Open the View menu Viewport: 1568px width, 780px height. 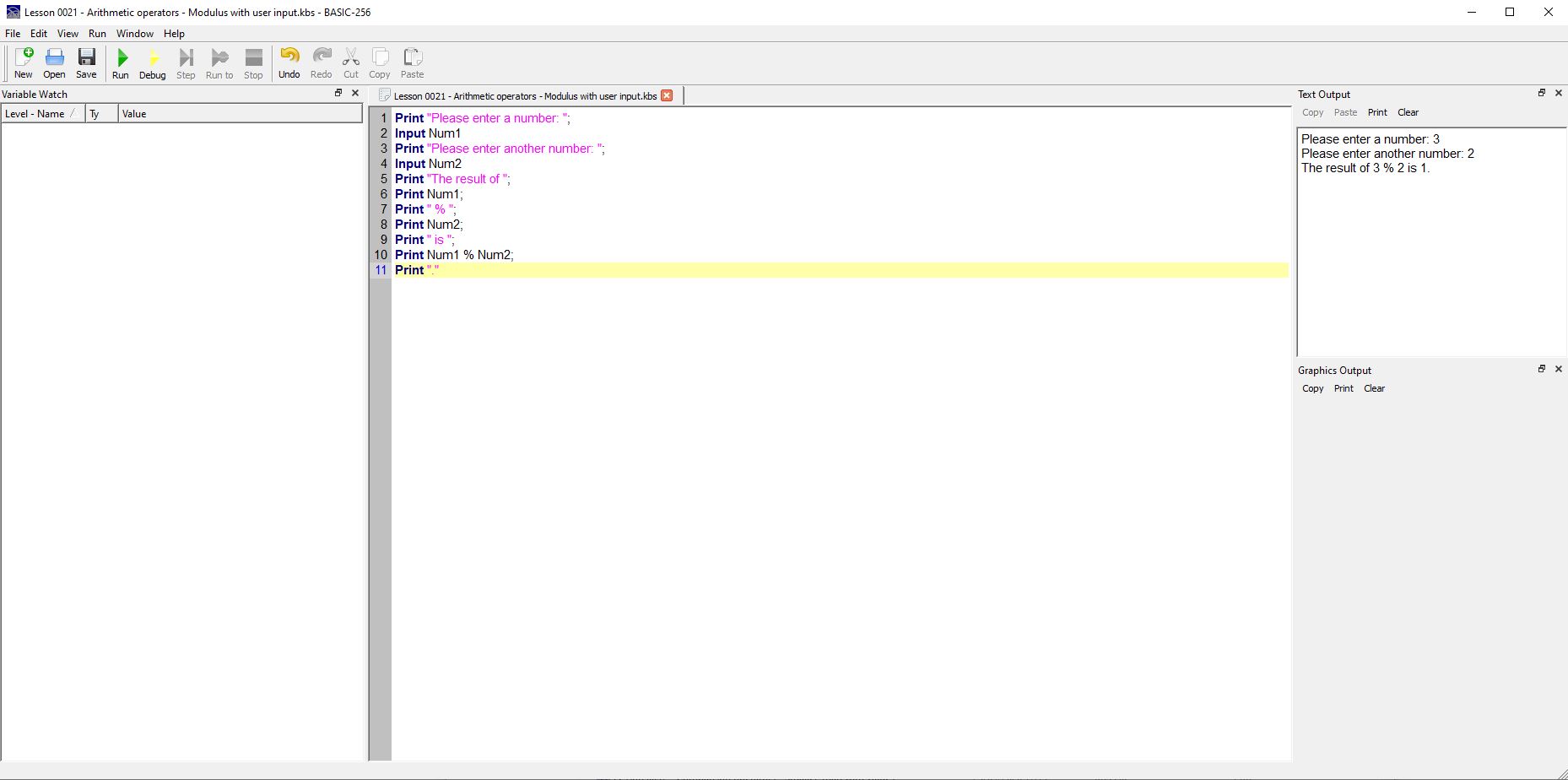[68, 34]
